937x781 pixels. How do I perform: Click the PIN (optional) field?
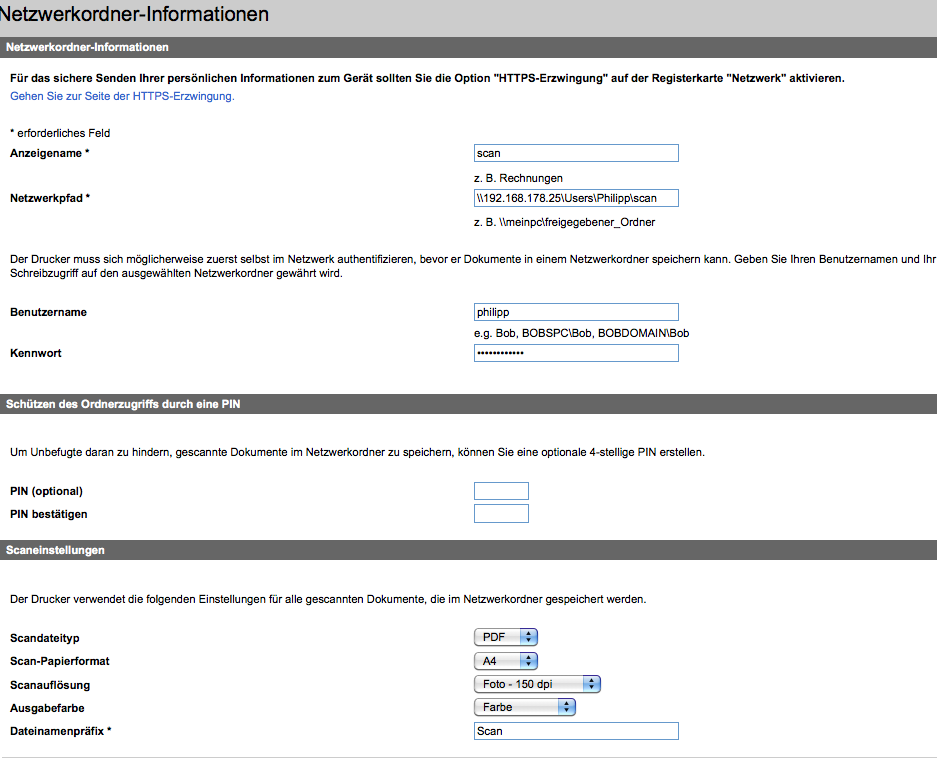pos(501,491)
